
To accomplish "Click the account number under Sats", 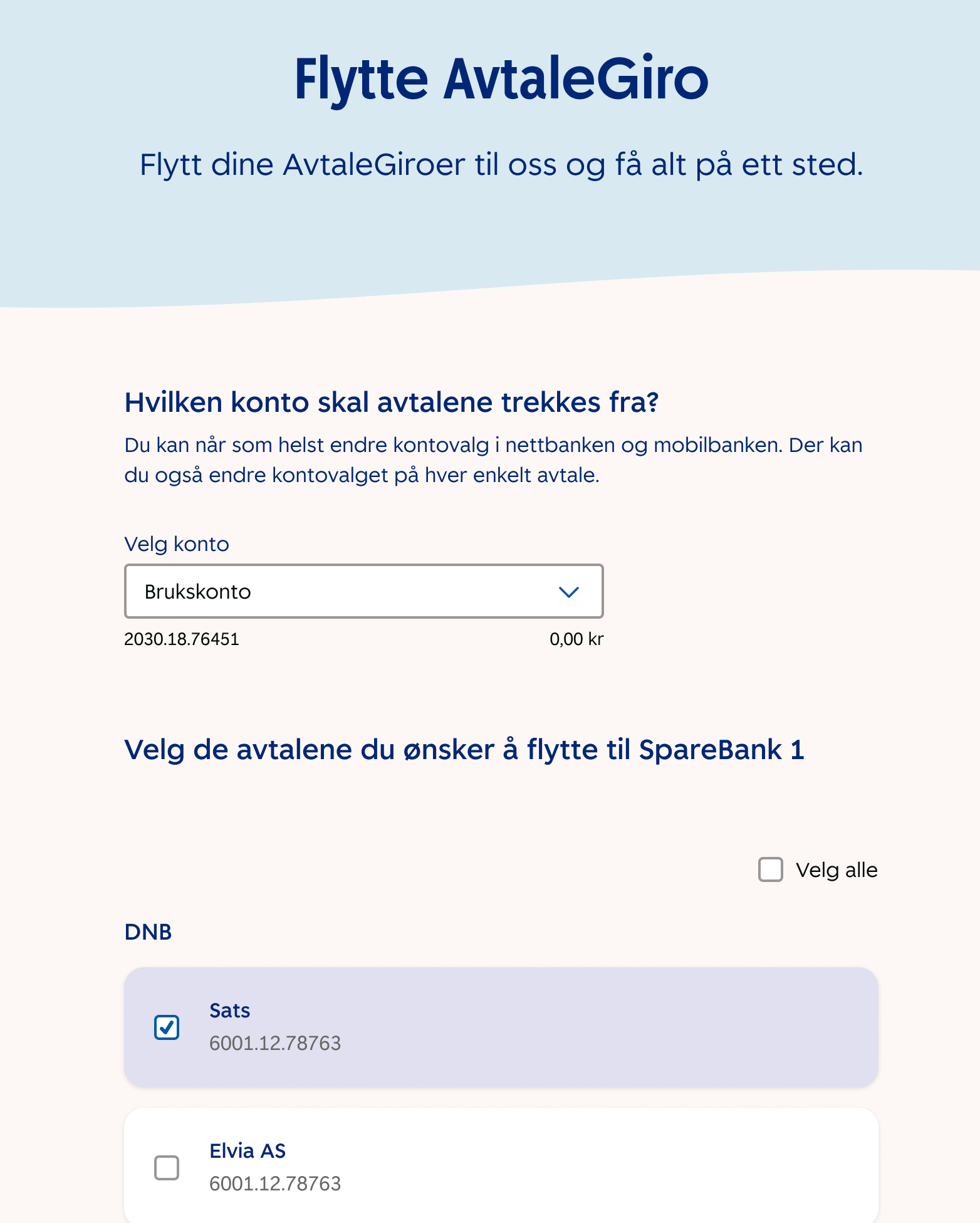I will point(275,1043).
